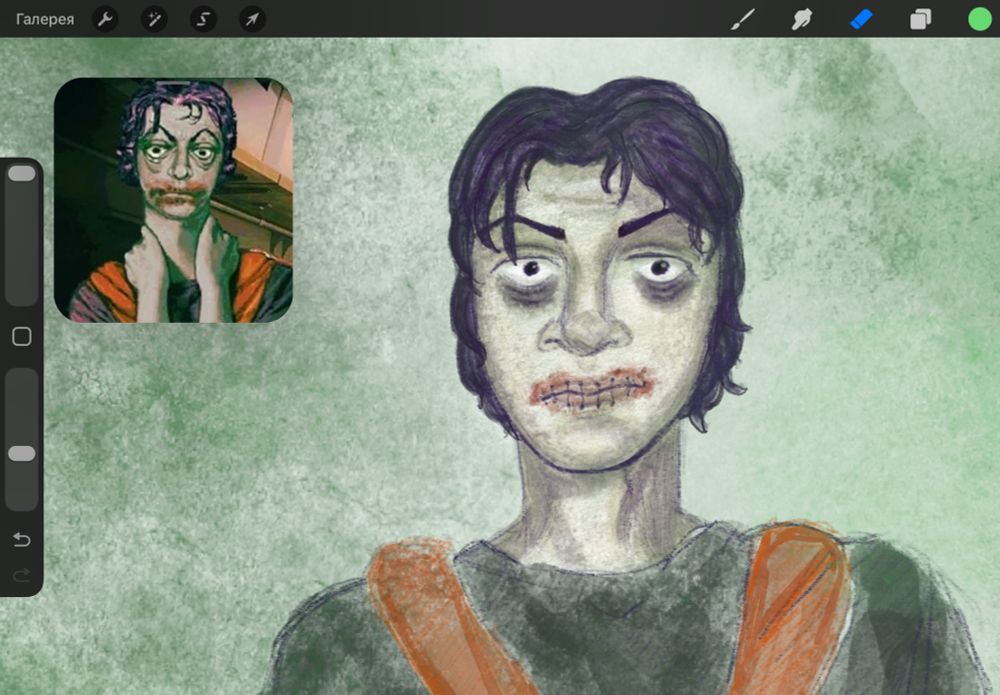Click the brush opacity slider handle
Image resolution: width=1000 pixels, height=695 pixels.
[x=22, y=453]
